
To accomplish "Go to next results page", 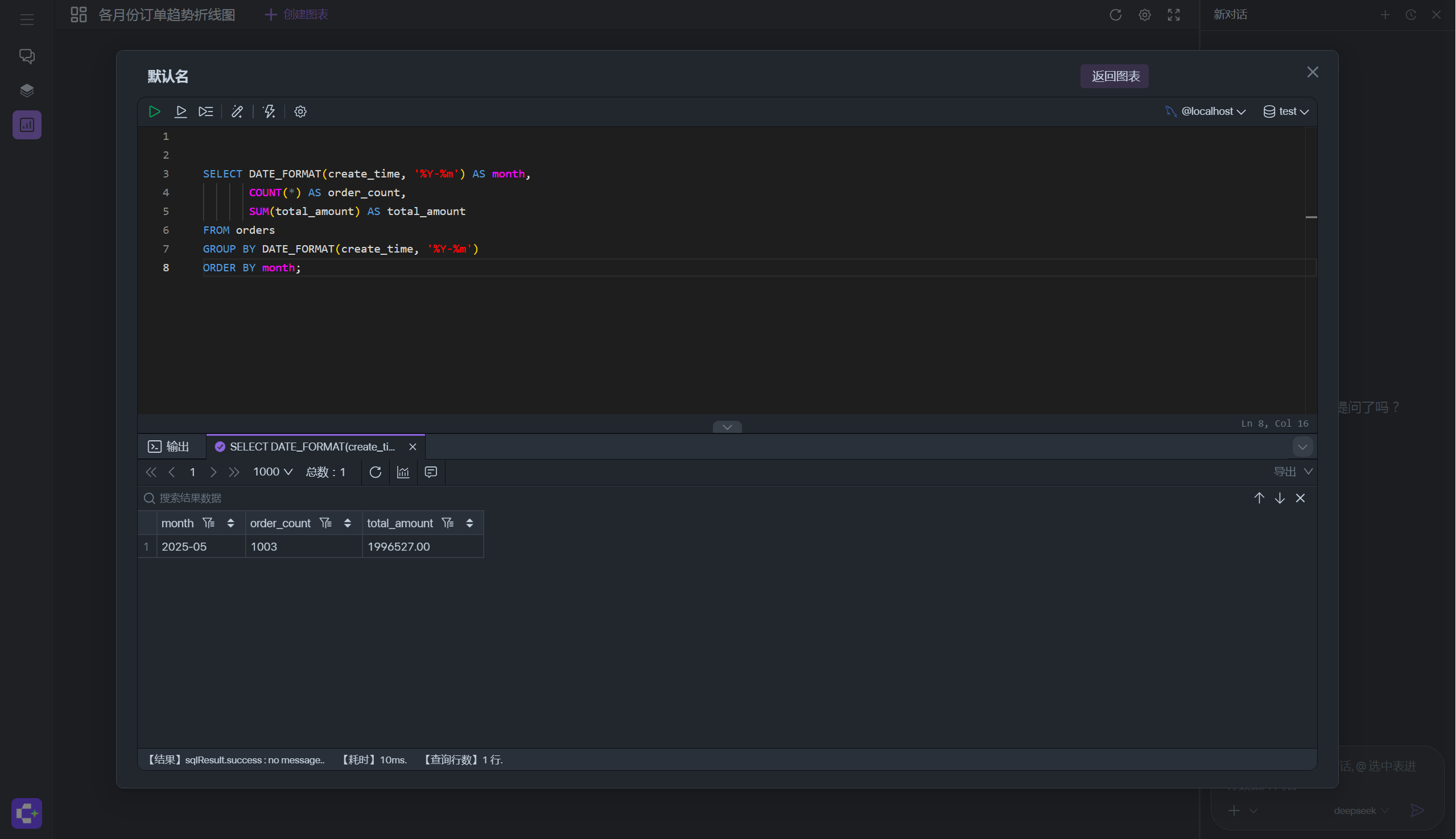I will [213, 473].
